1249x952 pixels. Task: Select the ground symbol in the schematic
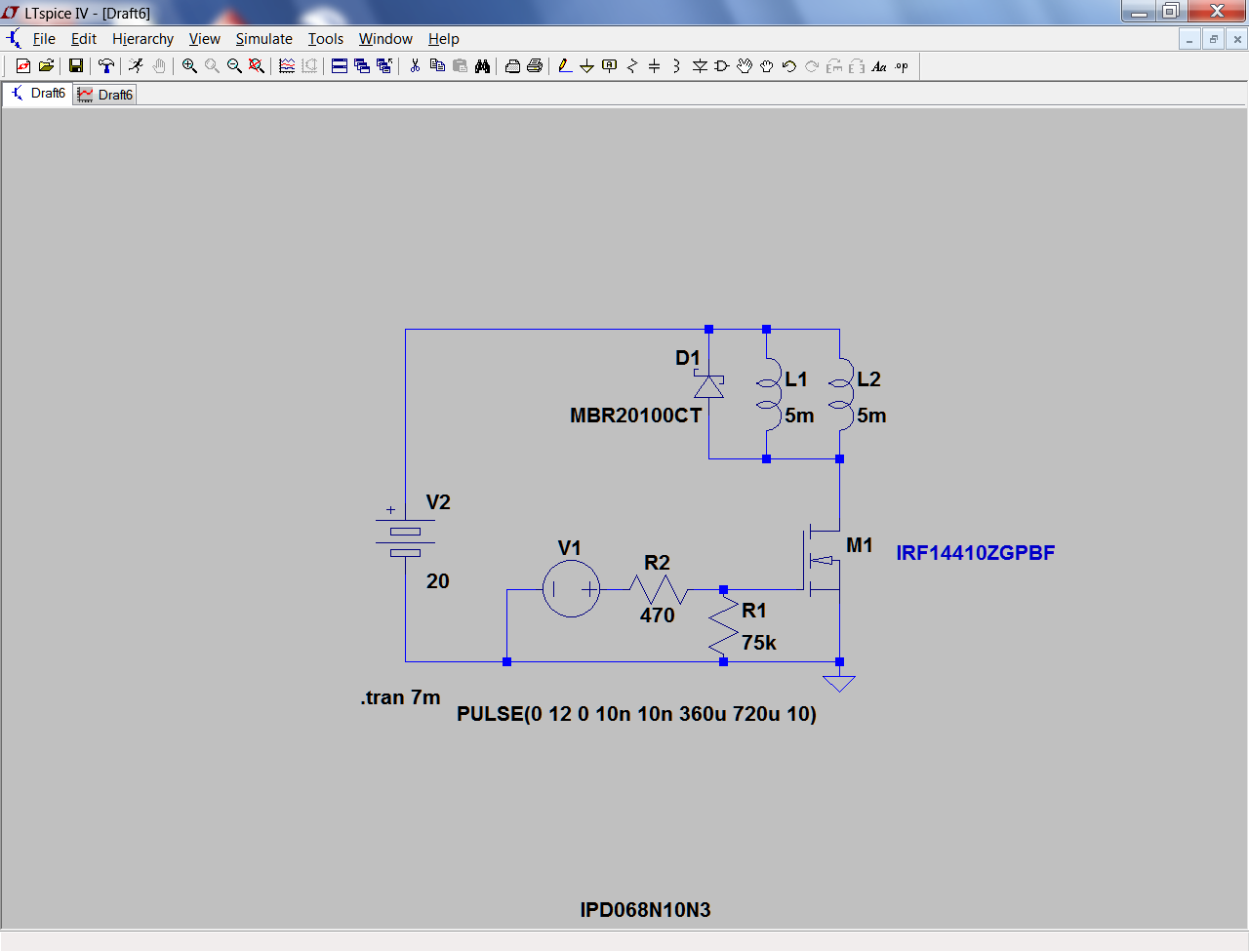pos(839,683)
